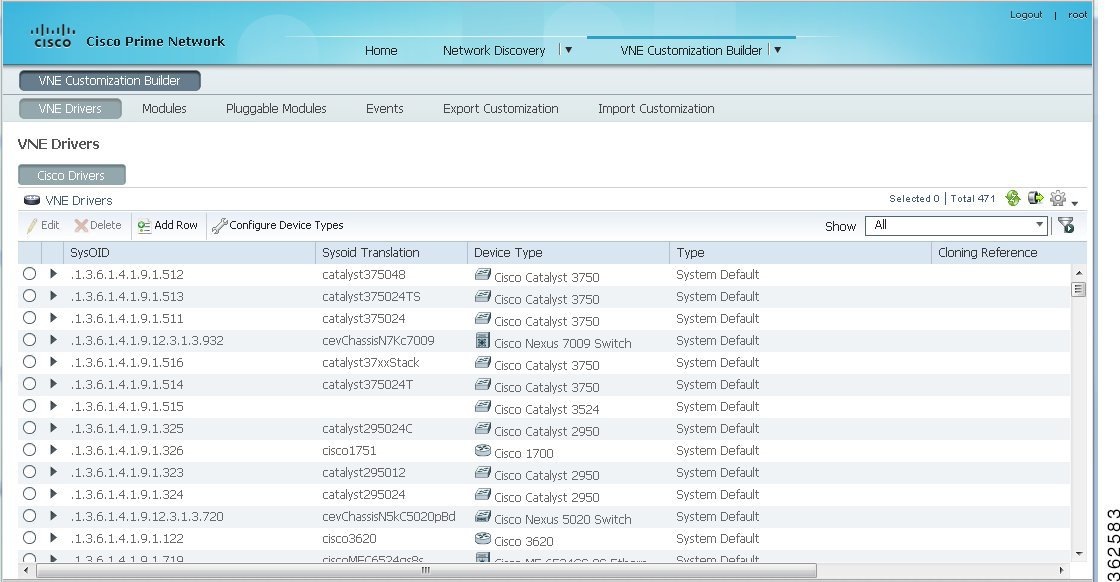The width and height of the screenshot is (1120, 582).
Task: Select the radio button for SysOID .1.3.6.1.4.1.9.1.512
Action: 29,274
